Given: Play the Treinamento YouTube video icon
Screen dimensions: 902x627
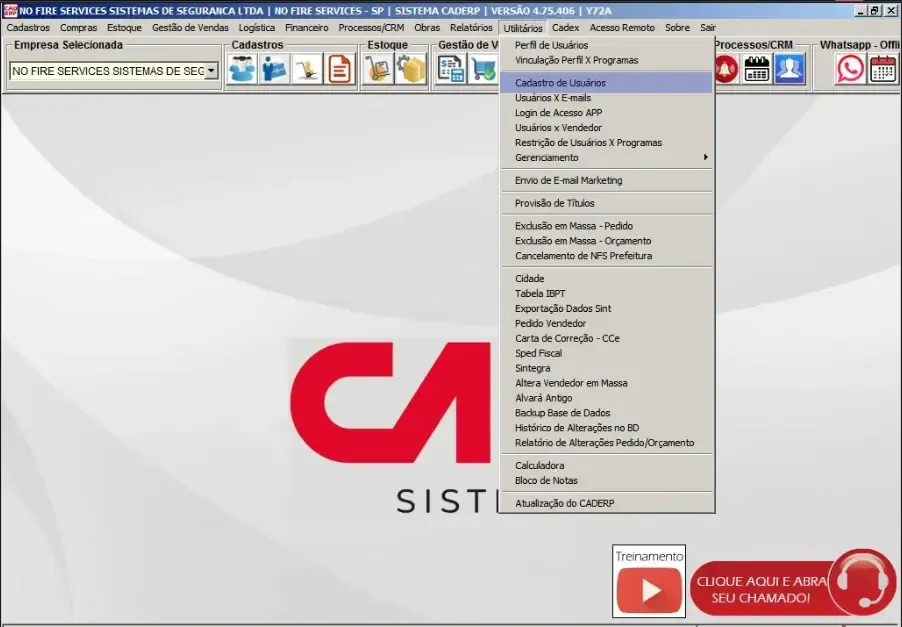Looking at the screenshot, I should coord(649,589).
